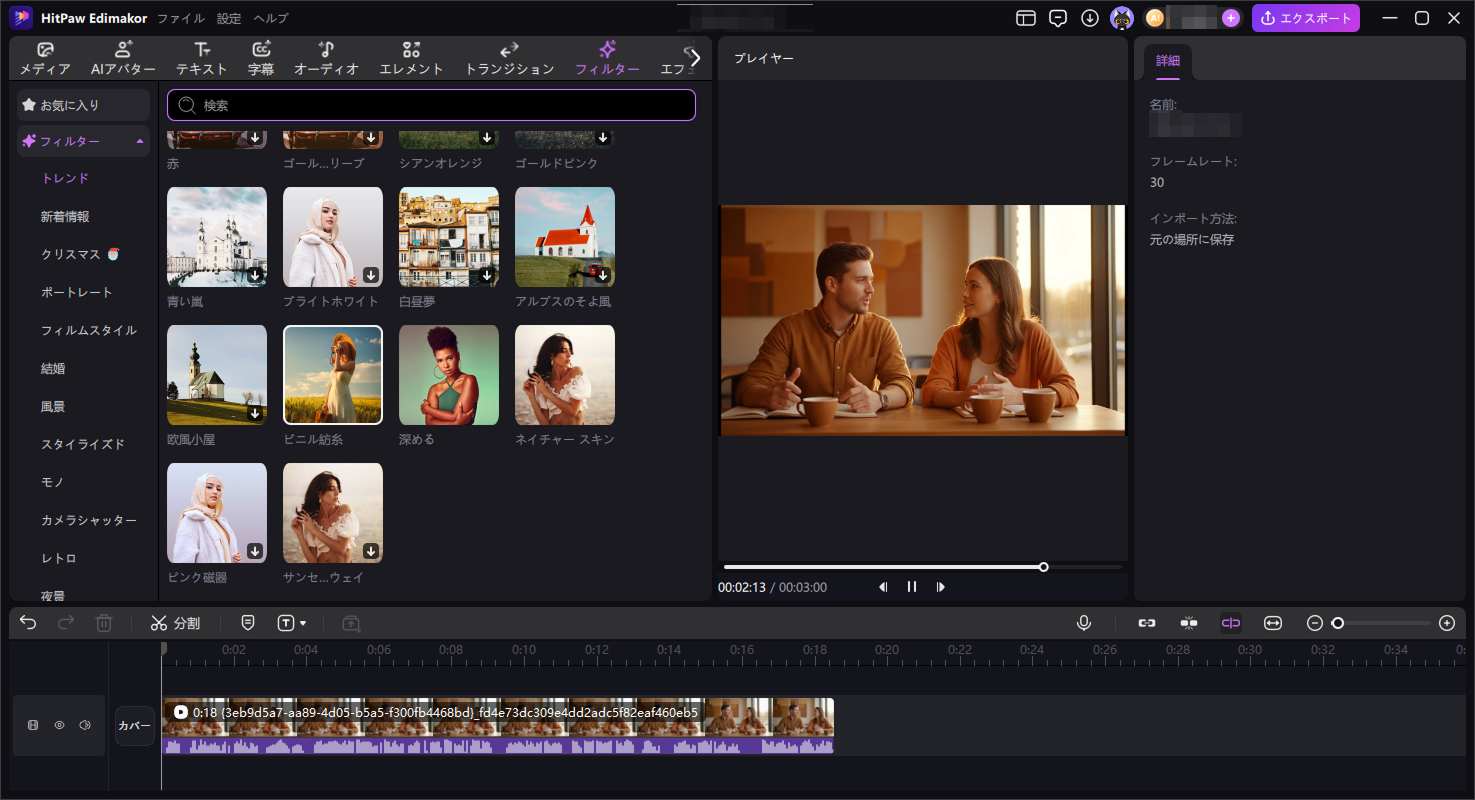Toggle track visibility eye icon
Image resolution: width=1475 pixels, height=800 pixels.
click(x=59, y=725)
